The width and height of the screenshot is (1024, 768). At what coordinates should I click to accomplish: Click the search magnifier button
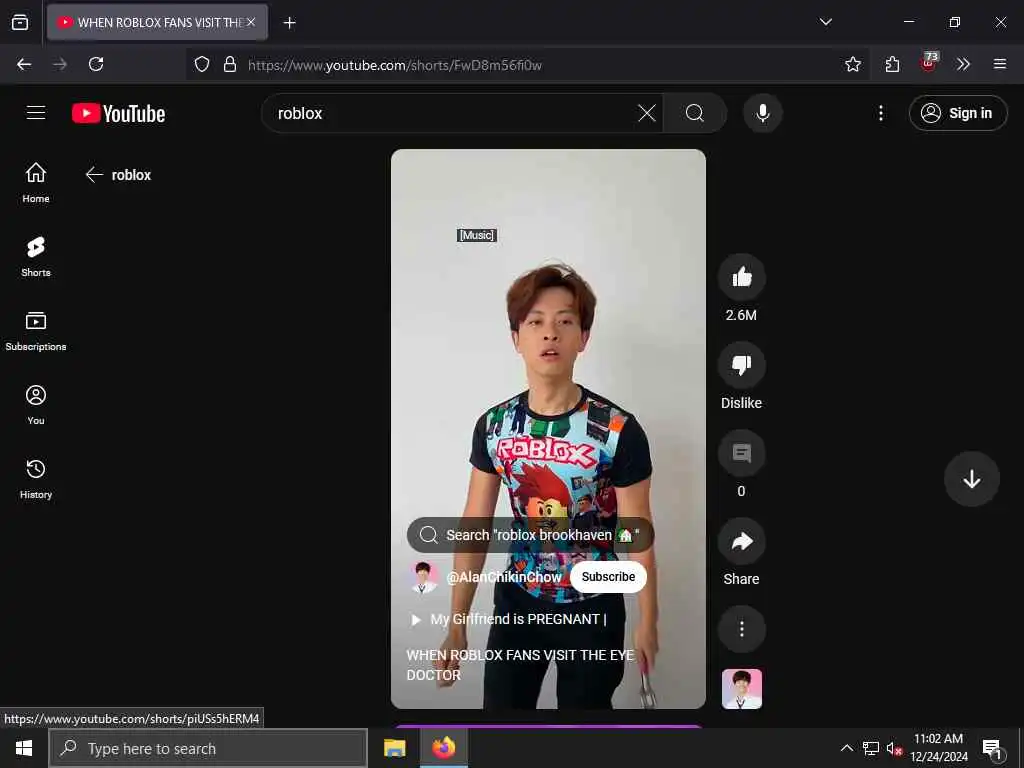695,113
